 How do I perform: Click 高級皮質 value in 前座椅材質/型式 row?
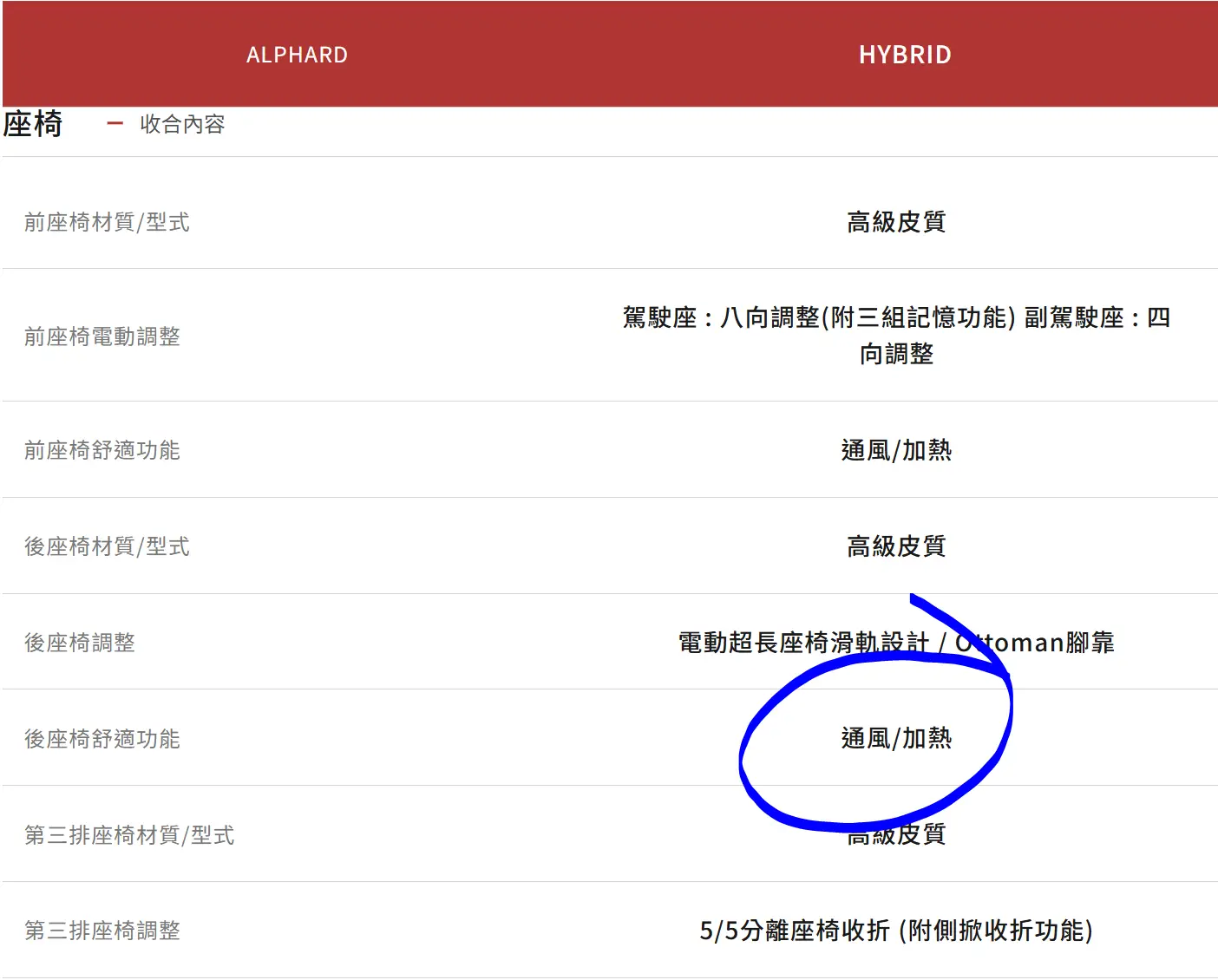click(x=896, y=222)
